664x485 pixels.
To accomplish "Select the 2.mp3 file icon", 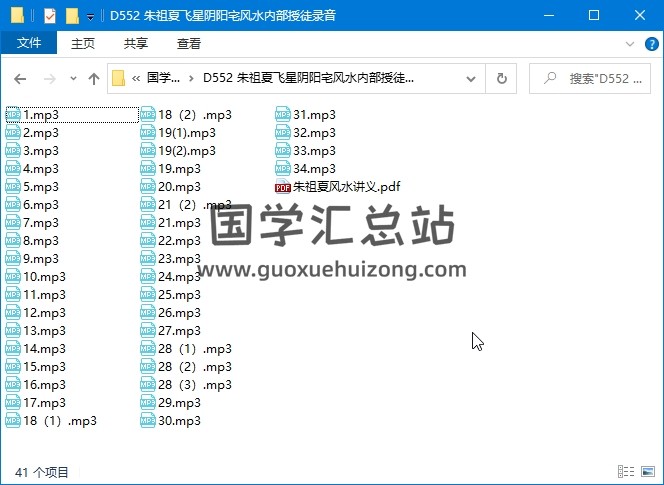I will 13,133.
